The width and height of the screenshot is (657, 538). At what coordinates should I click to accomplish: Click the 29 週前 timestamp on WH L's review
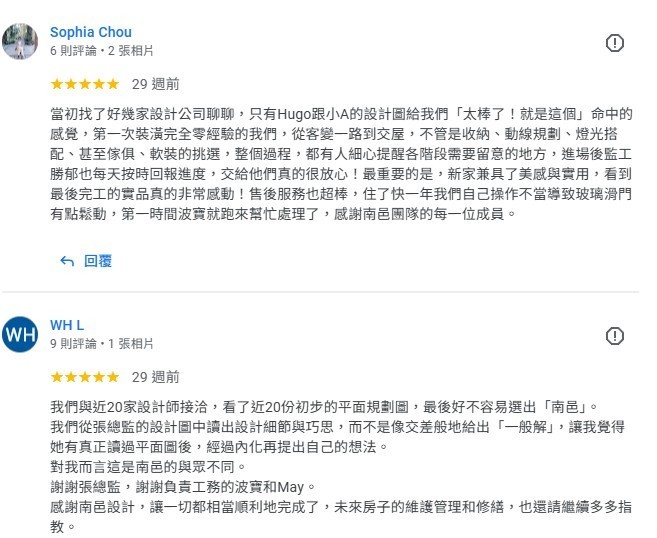coord(155,377)
